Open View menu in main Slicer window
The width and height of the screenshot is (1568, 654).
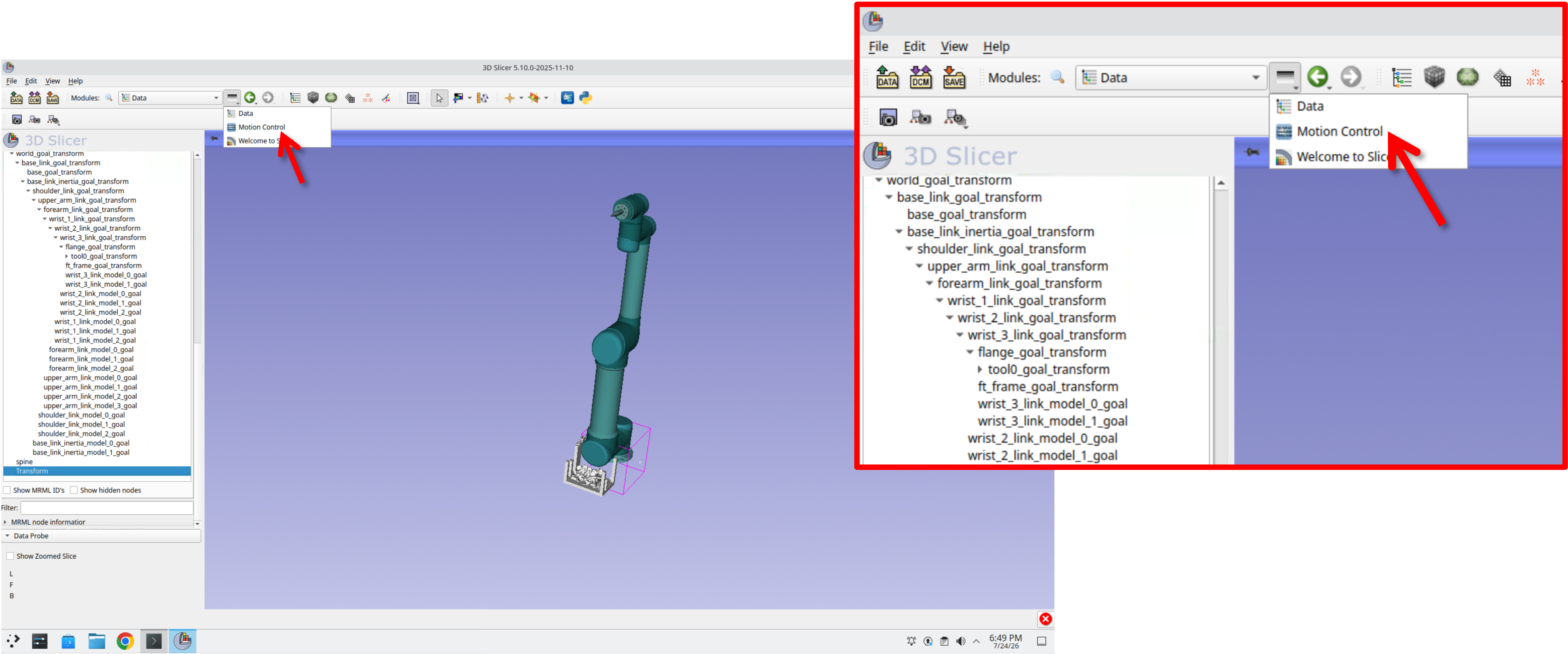click(53, 81)
